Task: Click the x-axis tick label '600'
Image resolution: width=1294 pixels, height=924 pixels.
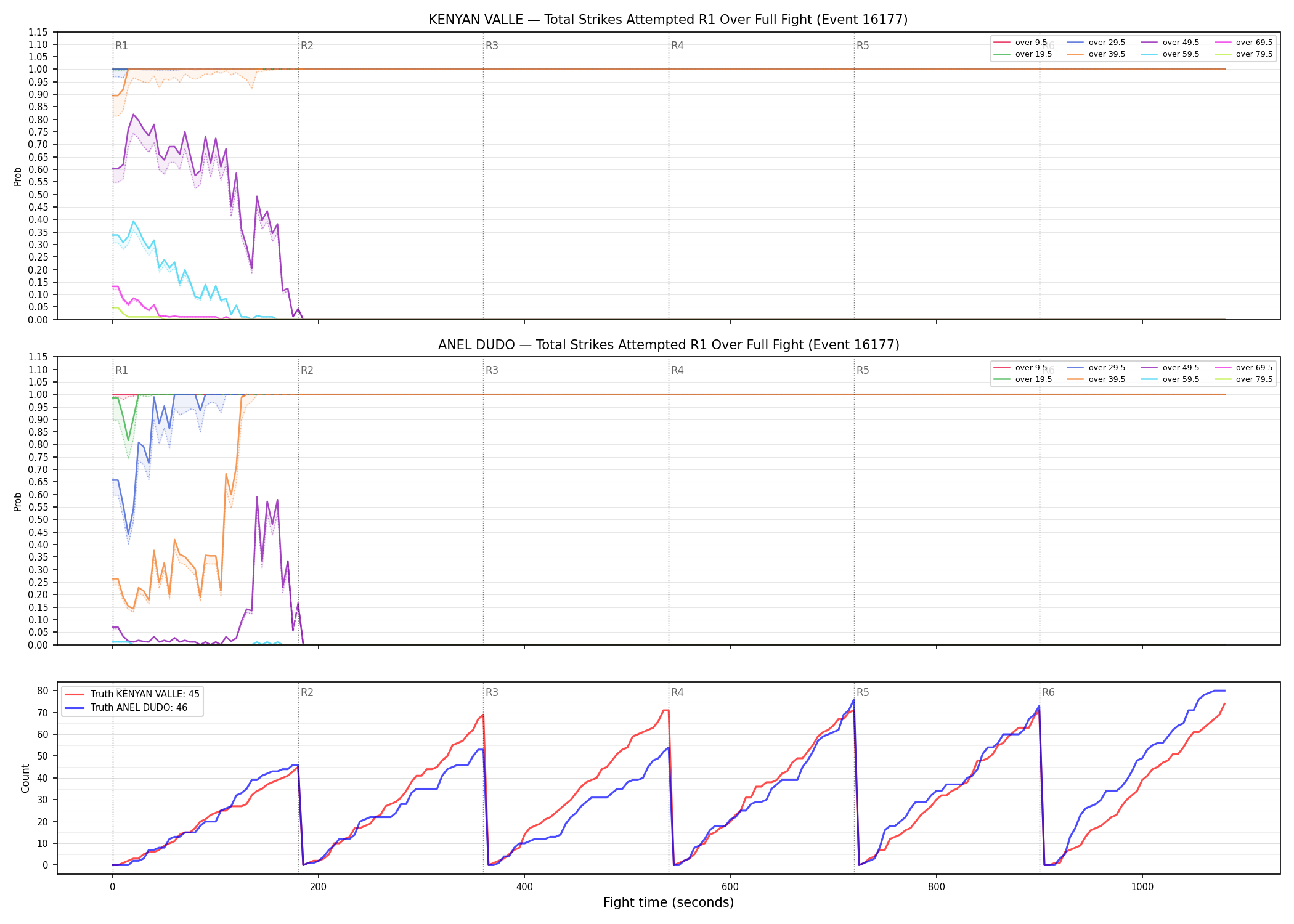Action: [730, 887]
